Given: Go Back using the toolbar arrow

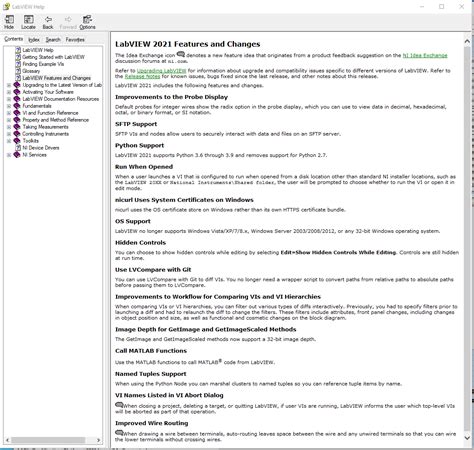Looking at the screenshot, I should click(x=48, y=19).
